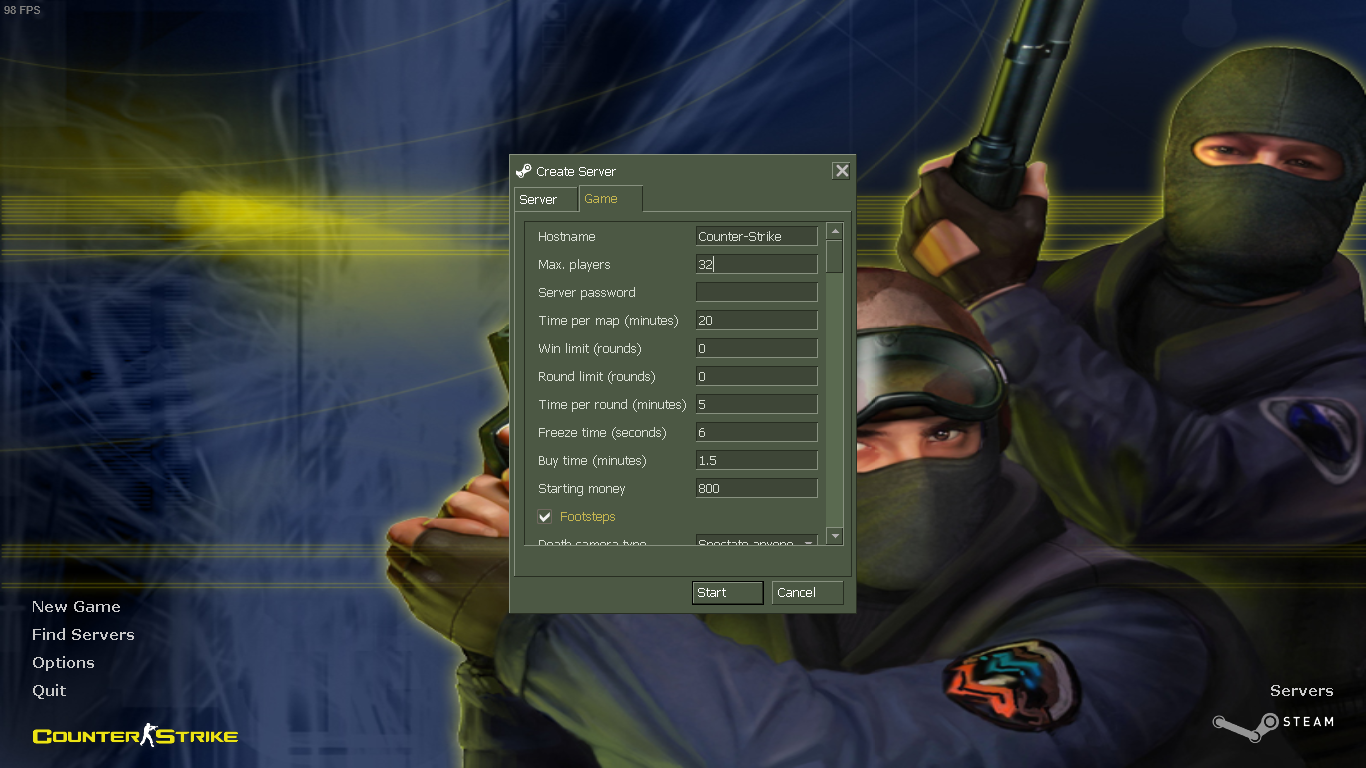Click the Server password field

point(757,292)
